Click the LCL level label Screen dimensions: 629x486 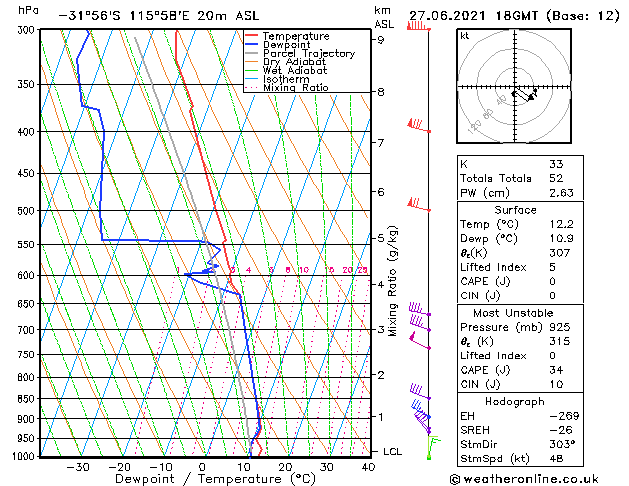pyautogui.click(x=392, y=452)
